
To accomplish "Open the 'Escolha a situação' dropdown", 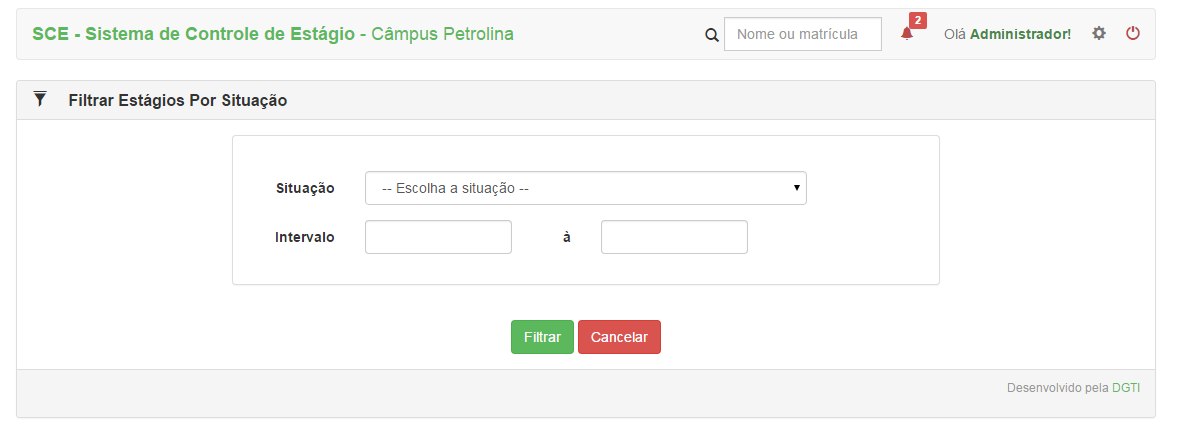I will coord(586,188).
